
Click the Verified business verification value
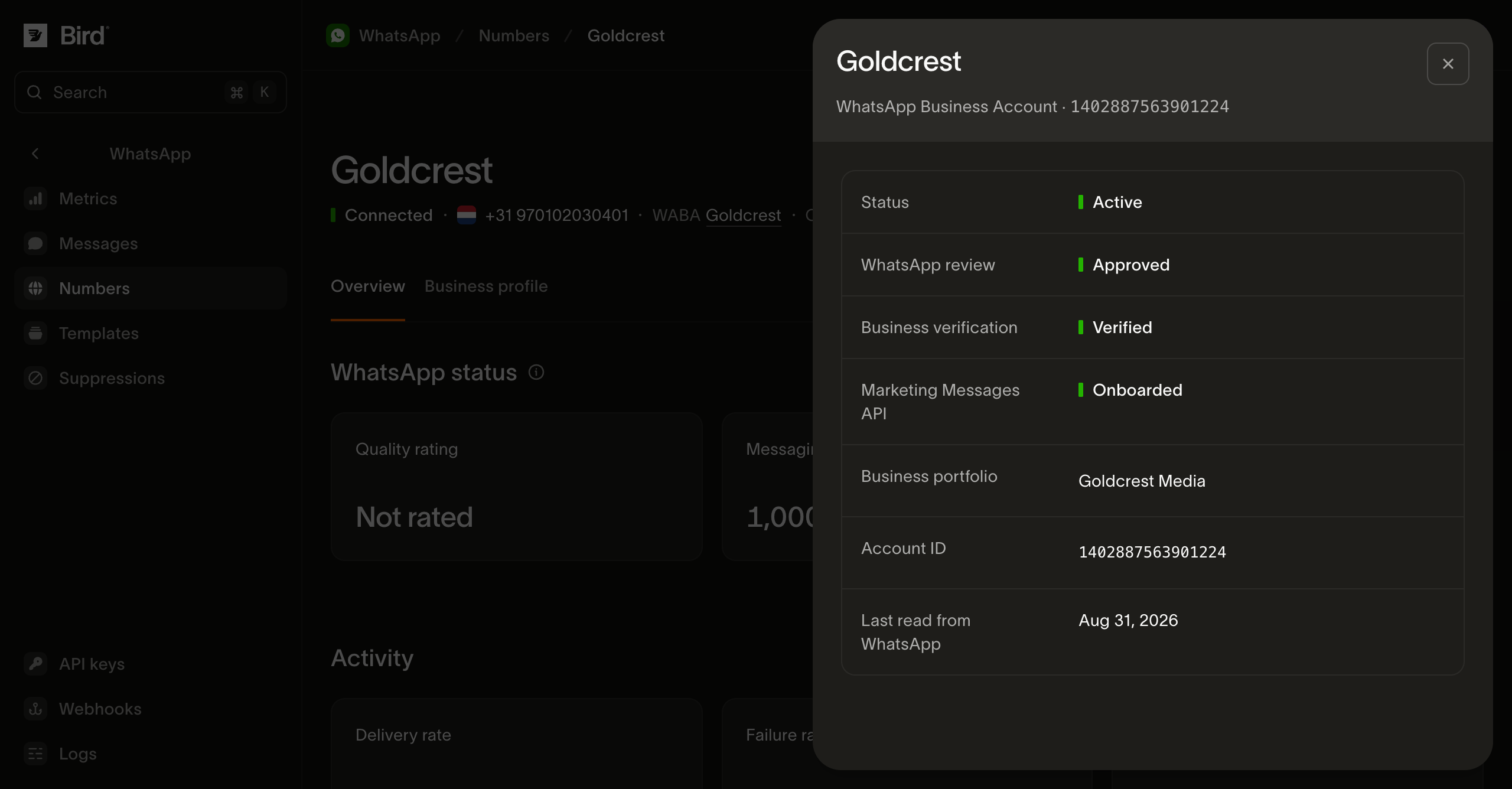click(1122, 327)
